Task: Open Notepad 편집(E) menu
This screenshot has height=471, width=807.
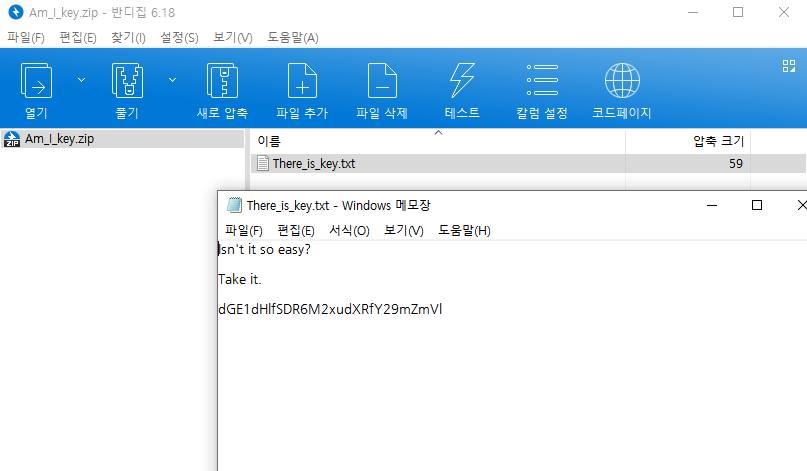Action: [x=296, y=231]
